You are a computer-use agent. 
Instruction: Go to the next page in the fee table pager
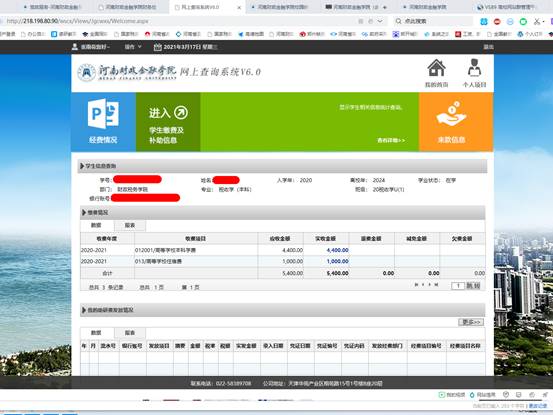coord(430,285)
